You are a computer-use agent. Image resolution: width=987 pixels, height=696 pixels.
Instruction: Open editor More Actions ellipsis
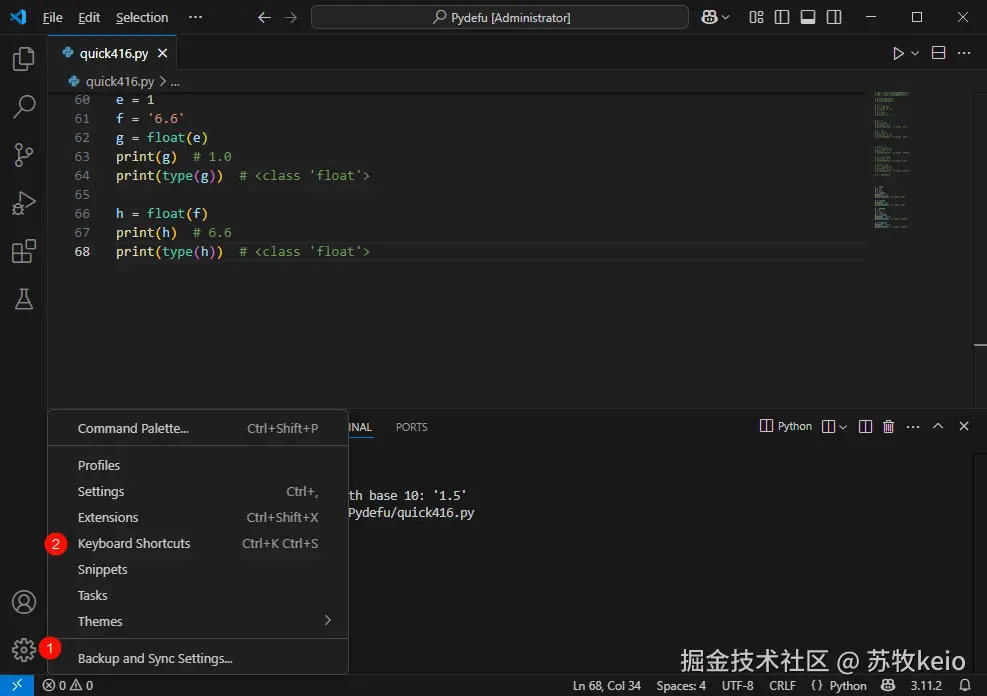click(x=964, y=53)
